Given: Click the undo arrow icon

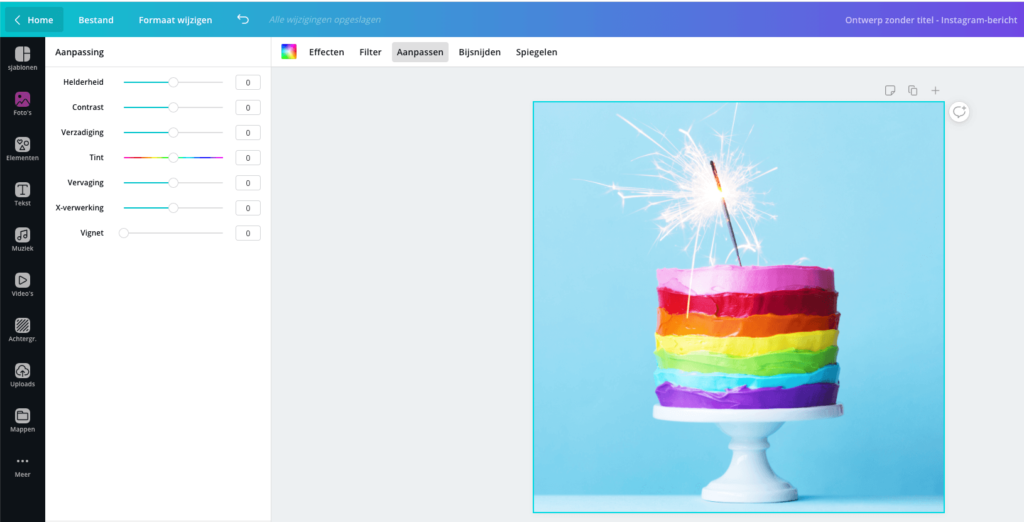Looking at the screenshot, I should (243, 19).
